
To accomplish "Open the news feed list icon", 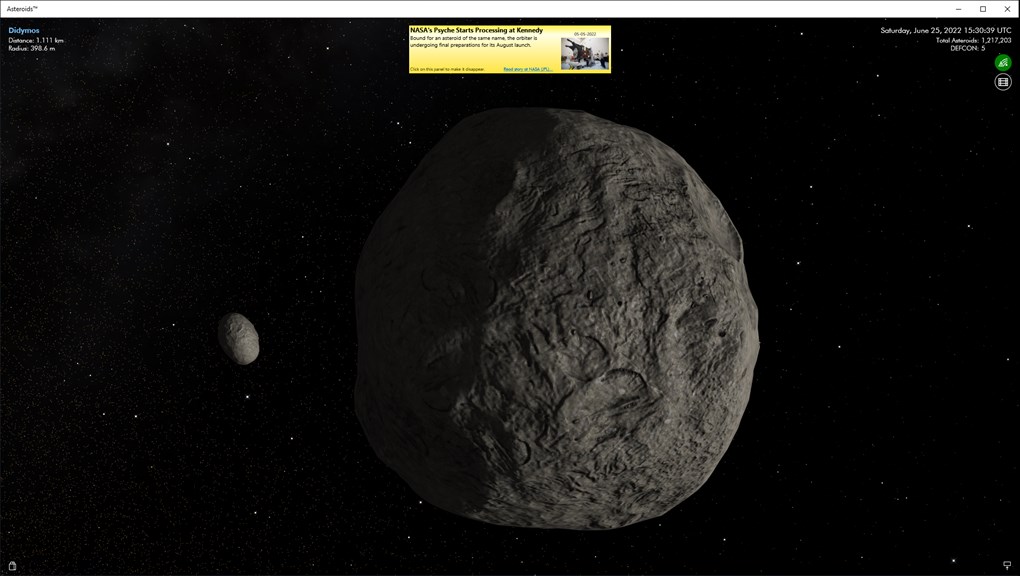I will pyautogui.click(x=1002, y=82).
